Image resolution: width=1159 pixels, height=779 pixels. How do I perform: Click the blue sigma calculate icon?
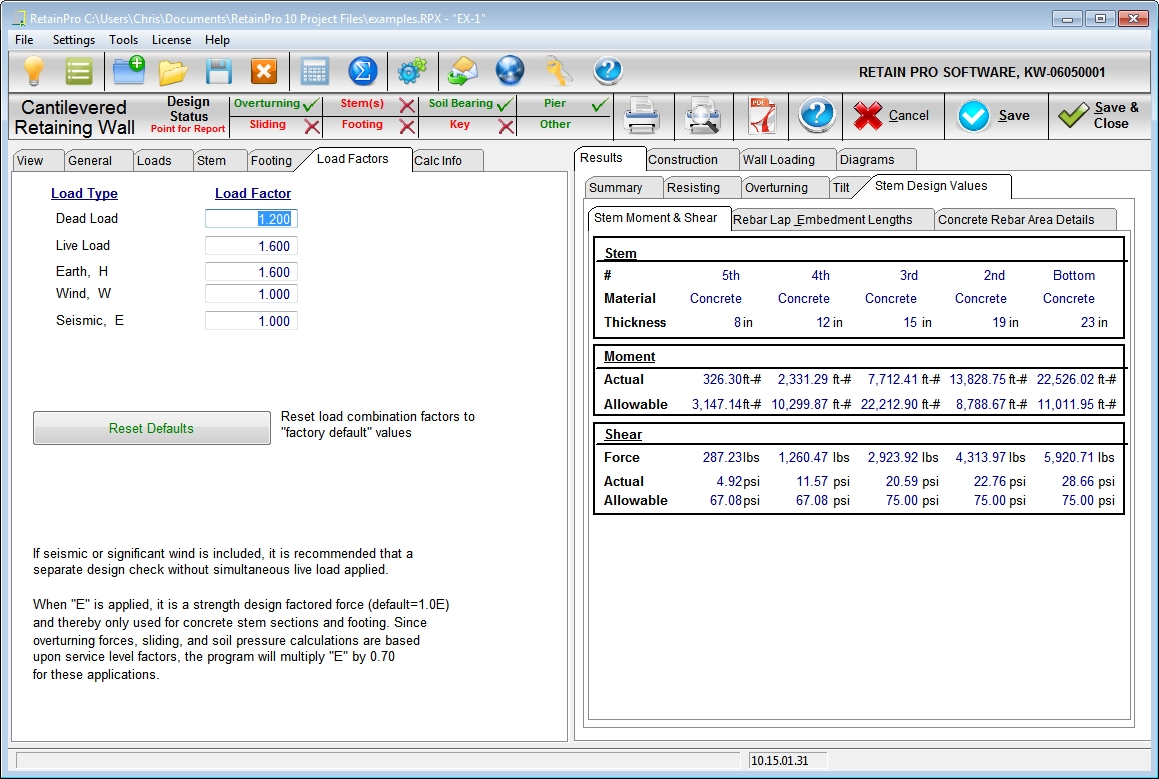click(363, 72)
